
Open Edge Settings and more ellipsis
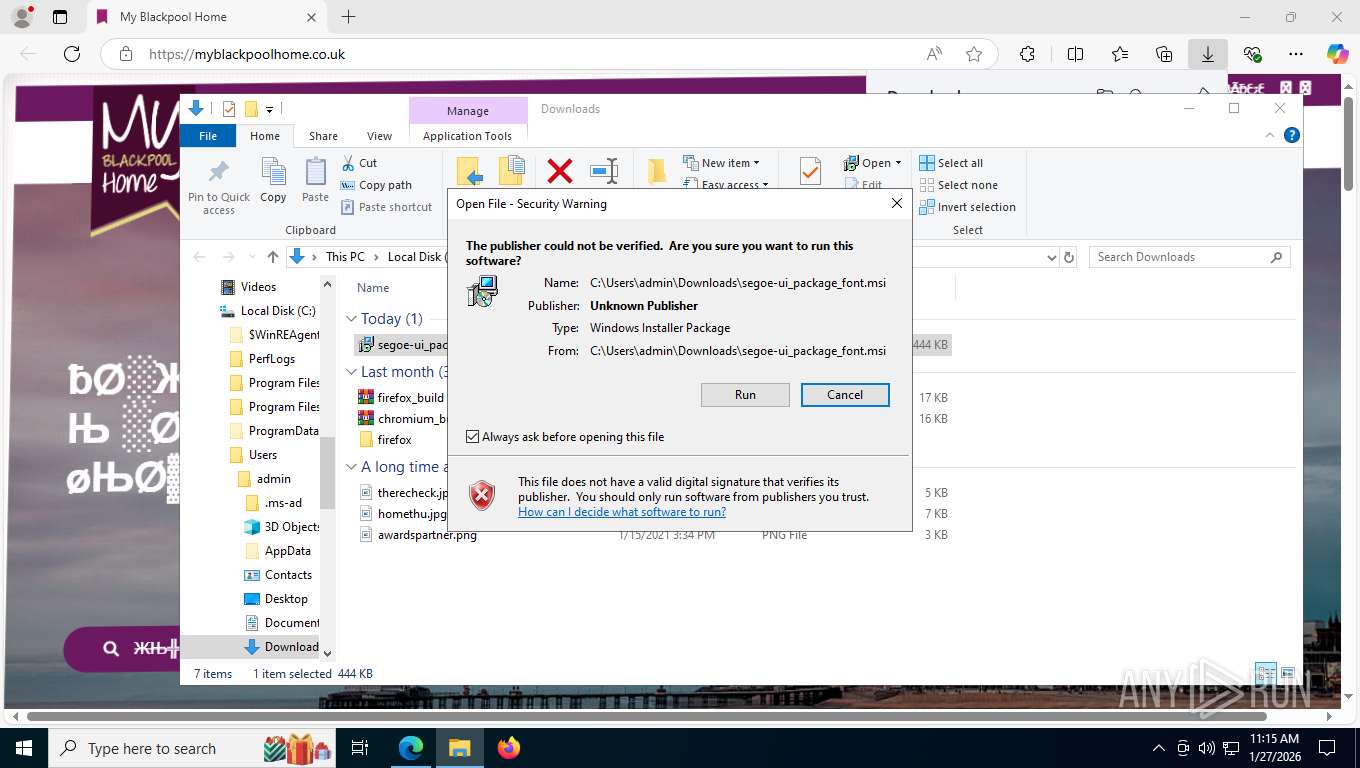click(x=1296, y=54)
